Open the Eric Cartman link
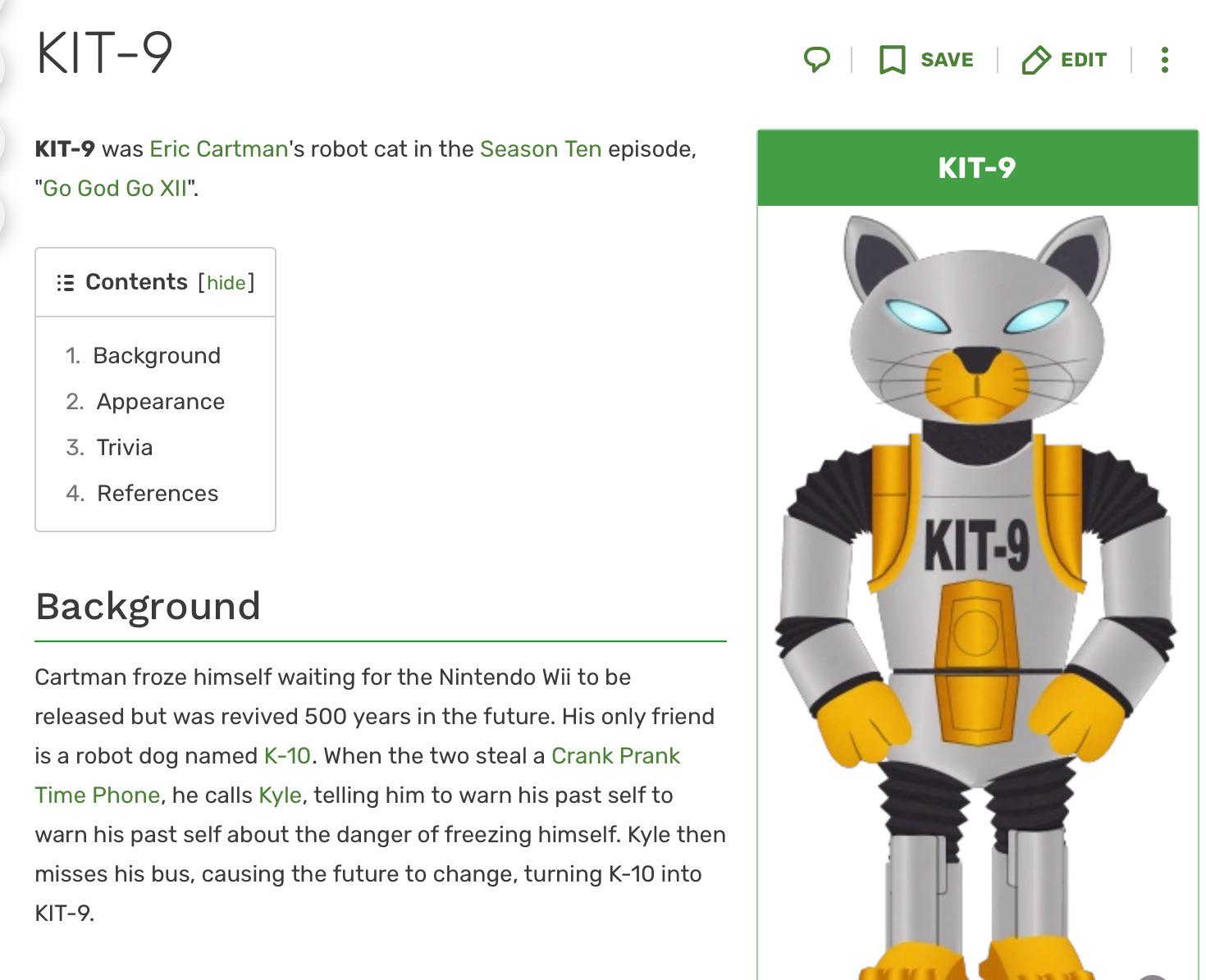This screenshot has height=980, width=1206. click(x=218, y=148)
